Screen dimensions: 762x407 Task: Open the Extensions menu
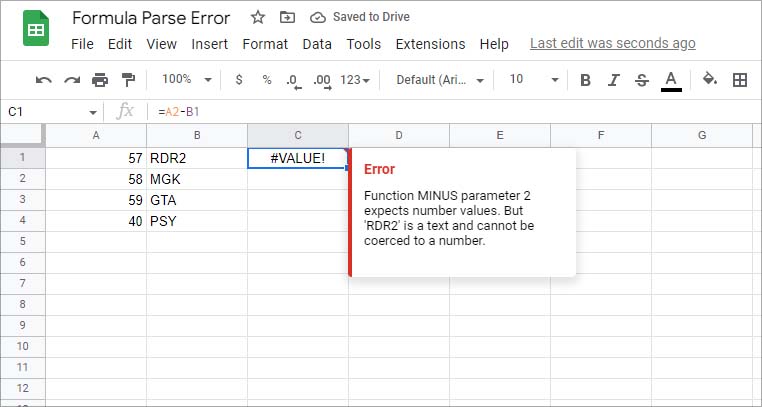[x=430, y=44]
